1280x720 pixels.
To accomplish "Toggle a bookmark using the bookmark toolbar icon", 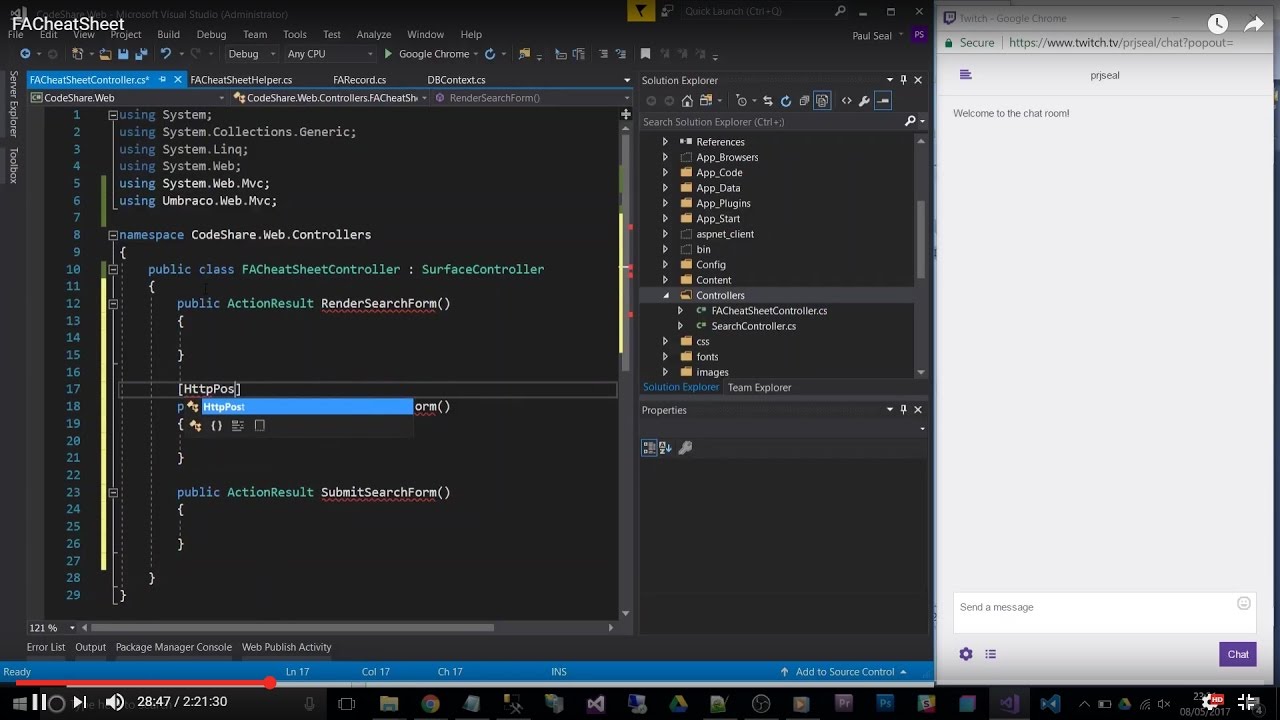I will pyautogui.click(x=646, y=54).
